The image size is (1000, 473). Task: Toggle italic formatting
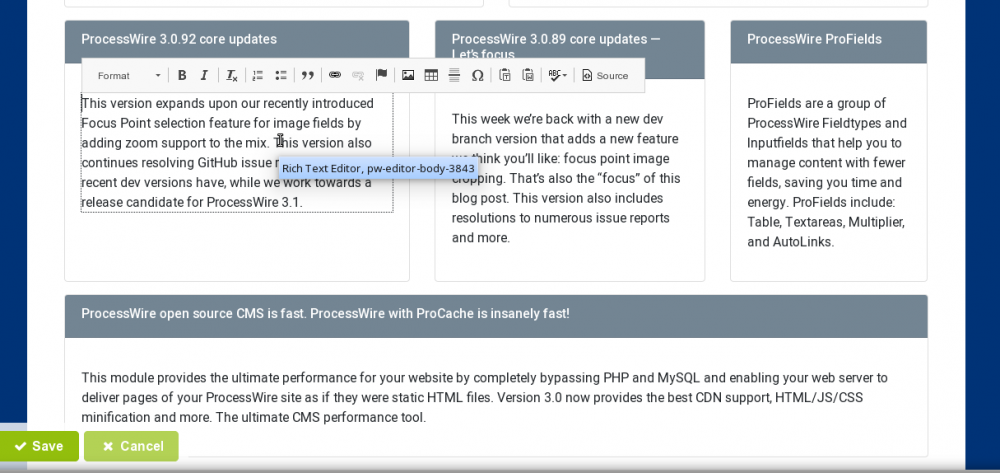(x=204, y=76)
